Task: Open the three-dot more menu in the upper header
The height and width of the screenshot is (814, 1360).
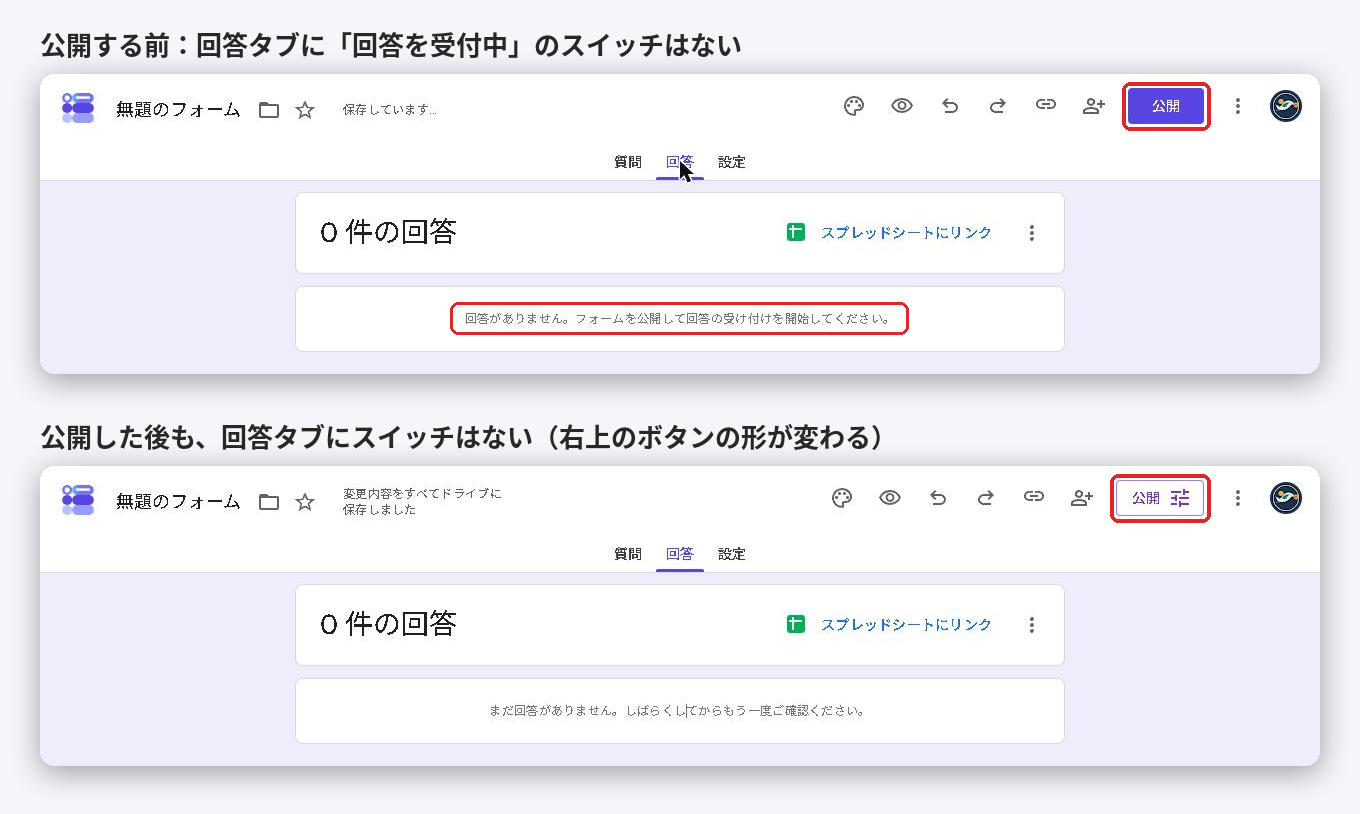Action: [x=1238, y=106]
